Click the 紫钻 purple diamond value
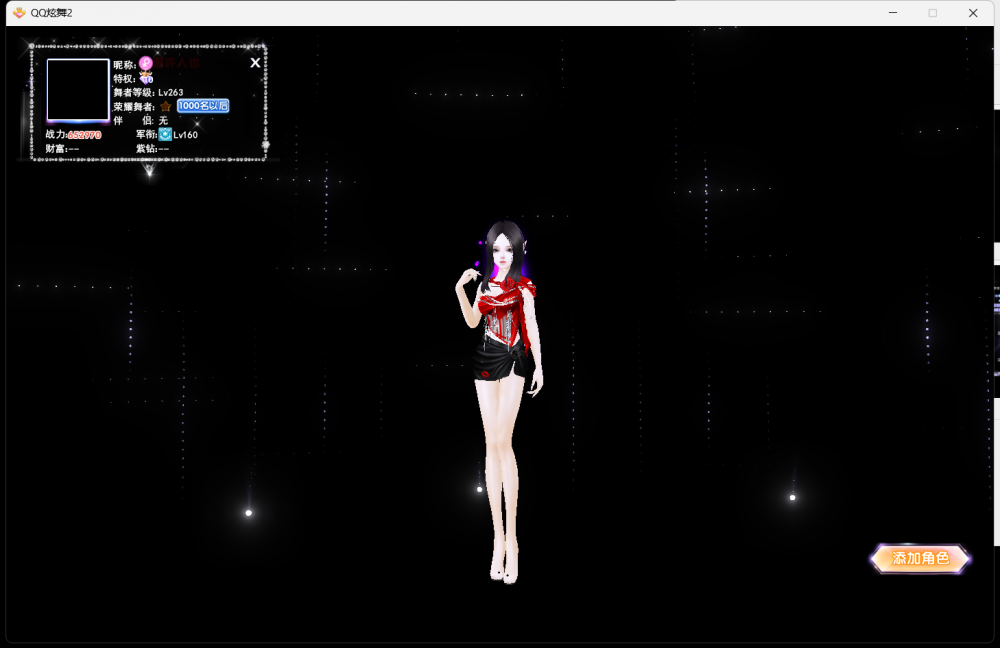Screen dimensions: 1000x648 tap(163, 149)
